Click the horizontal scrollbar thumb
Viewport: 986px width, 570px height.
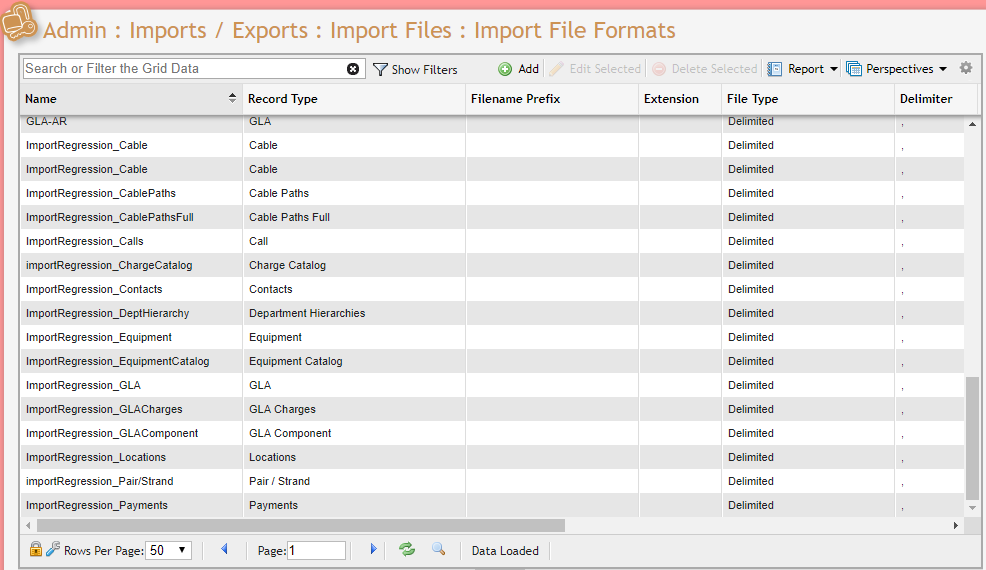click(300, 525)
